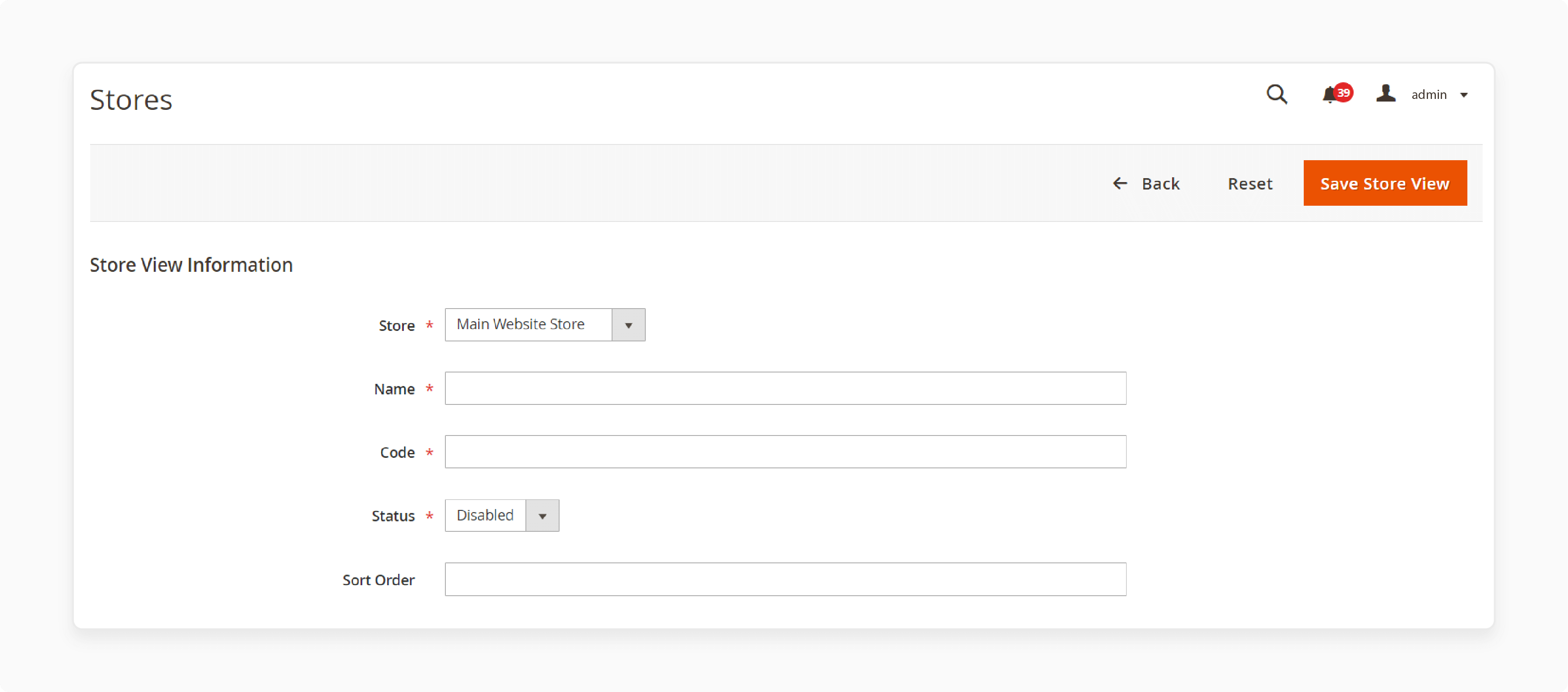
Task: Click the Reset button
Action: [1249, 183]
